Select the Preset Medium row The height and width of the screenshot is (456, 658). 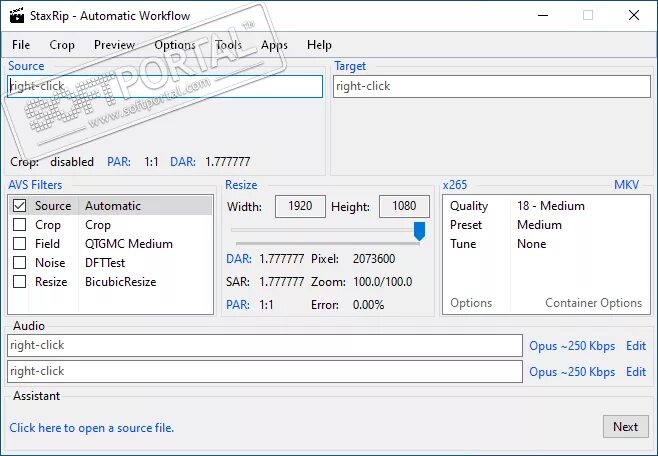coord(546,224)
